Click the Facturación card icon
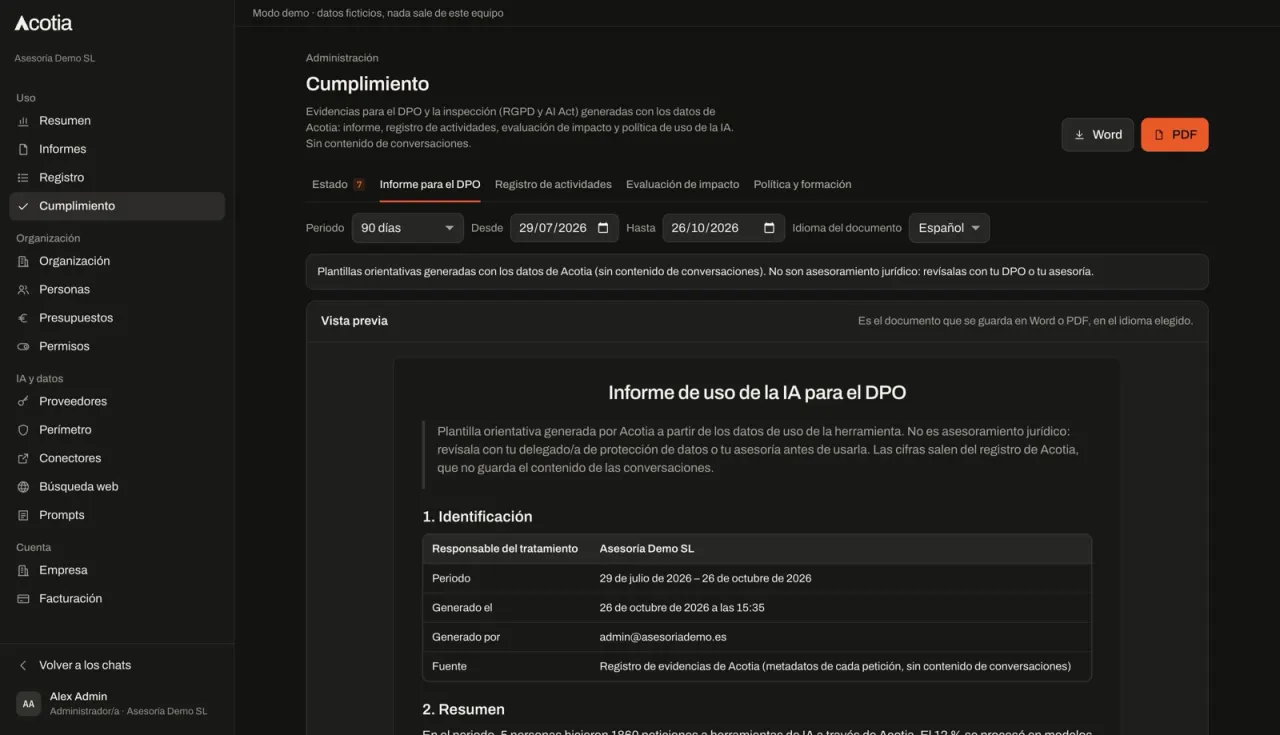1280x735 pixels. [x=23, y=599]
